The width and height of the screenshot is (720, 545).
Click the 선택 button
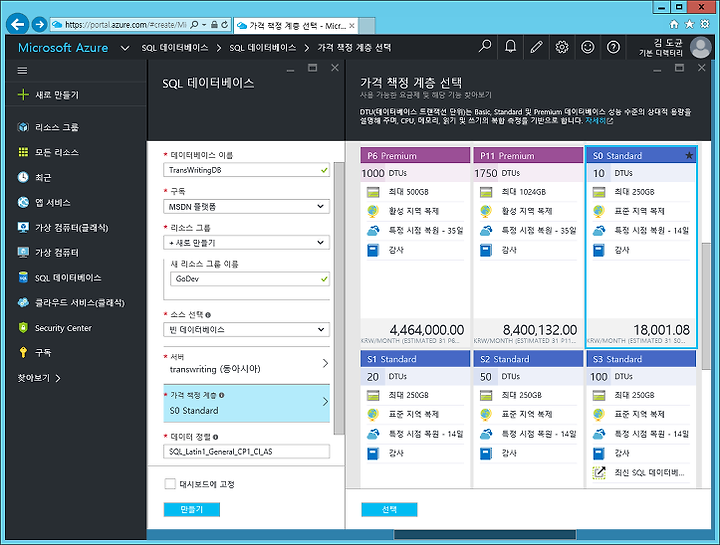click(389, 509)
